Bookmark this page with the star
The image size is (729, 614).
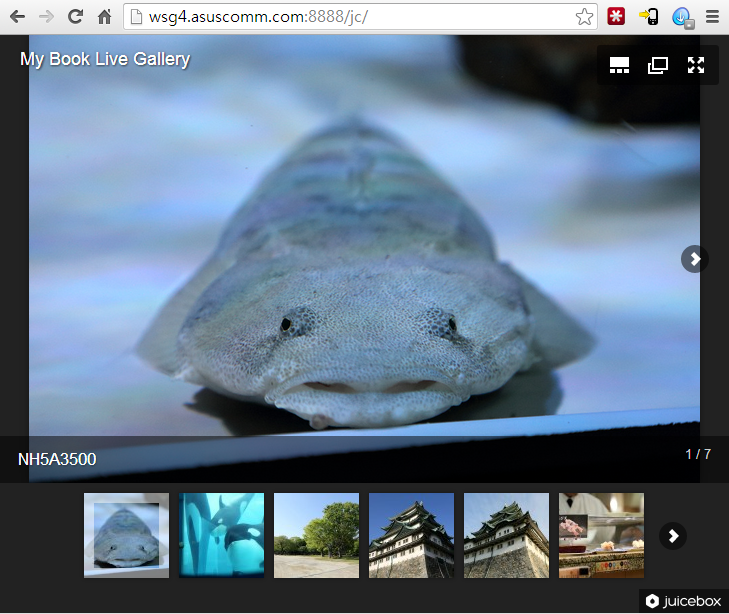pos(584,17)
